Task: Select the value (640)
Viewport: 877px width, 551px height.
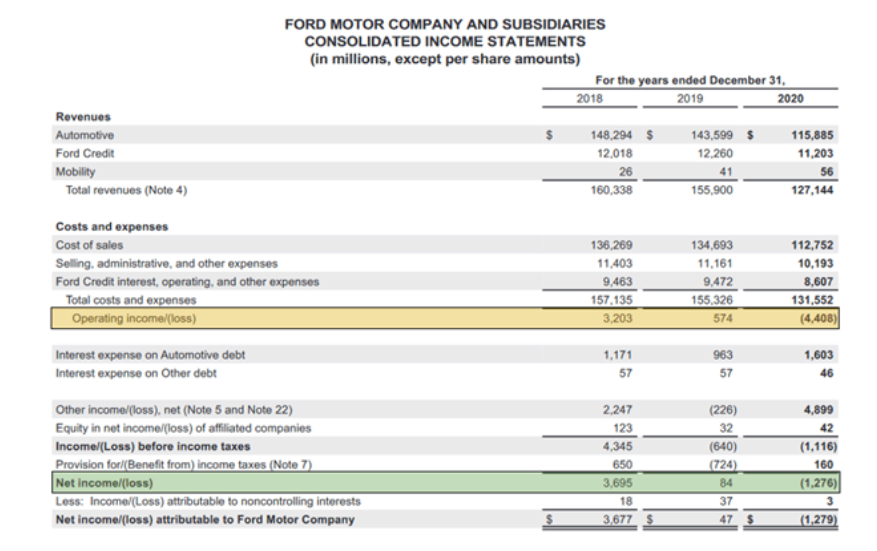Action: pos(723,446)
